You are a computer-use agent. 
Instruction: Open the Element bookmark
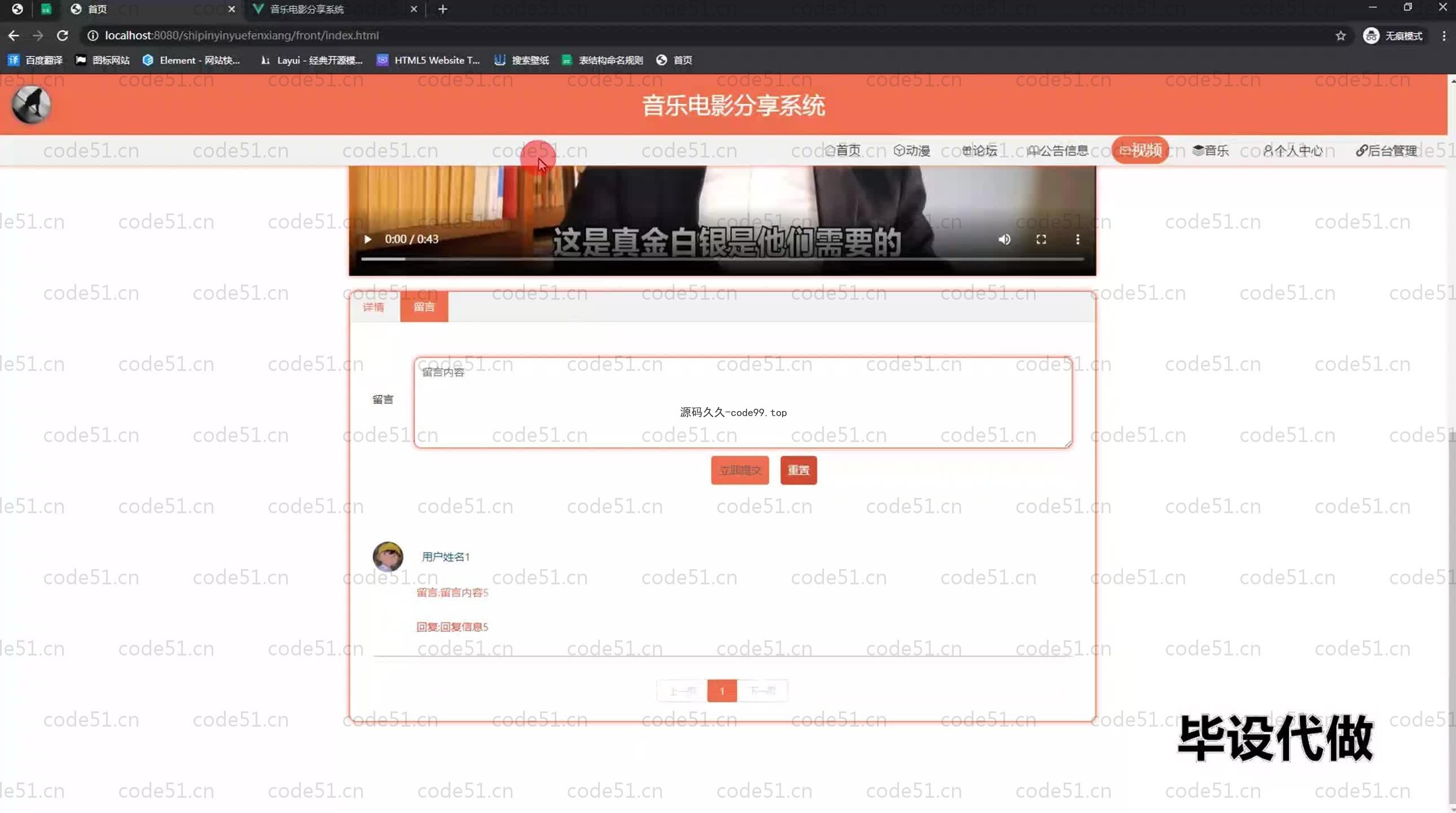pyautogui.click(x=191, y=60)
